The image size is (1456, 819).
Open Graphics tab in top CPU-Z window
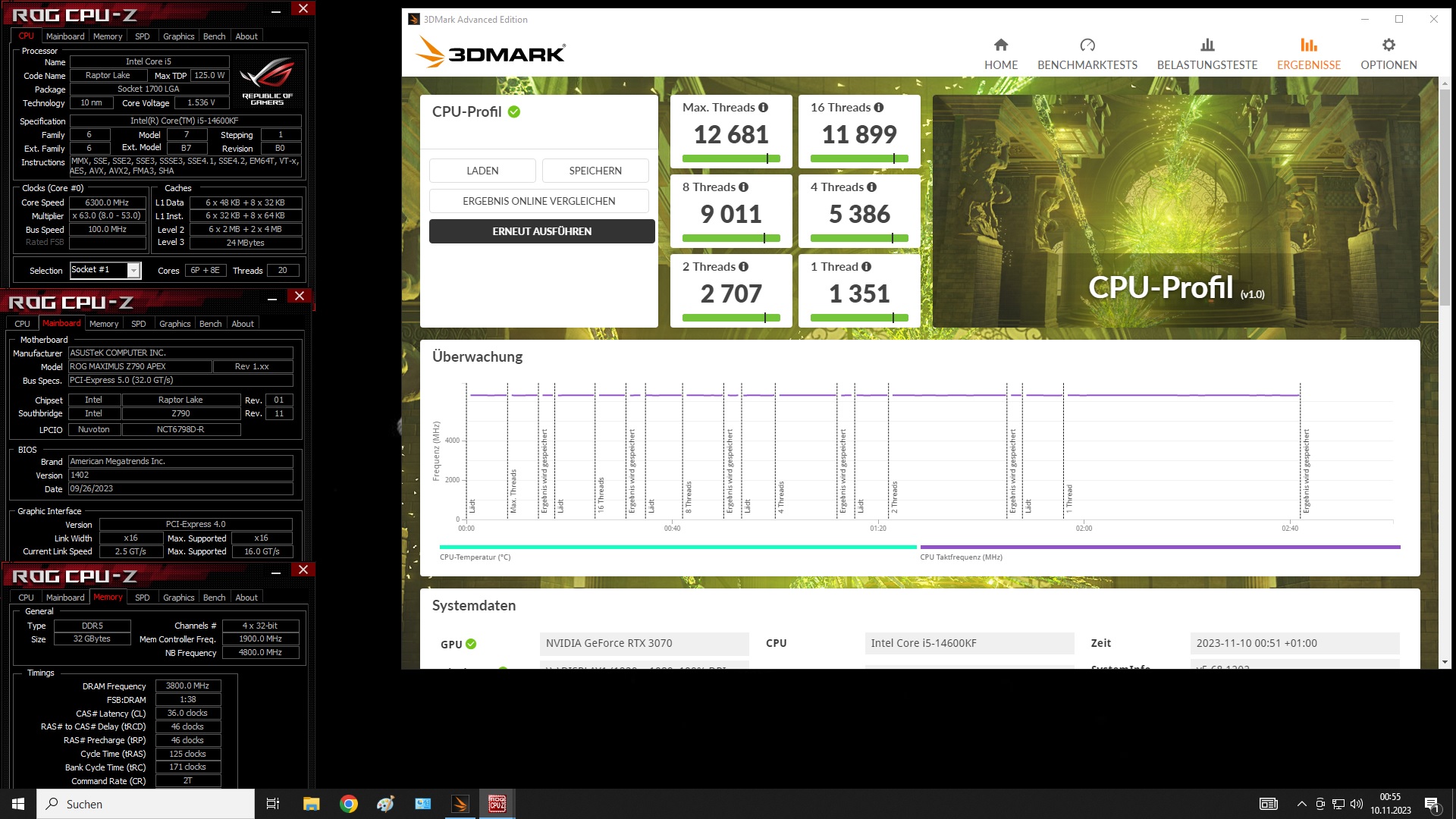tap(179, 36)
